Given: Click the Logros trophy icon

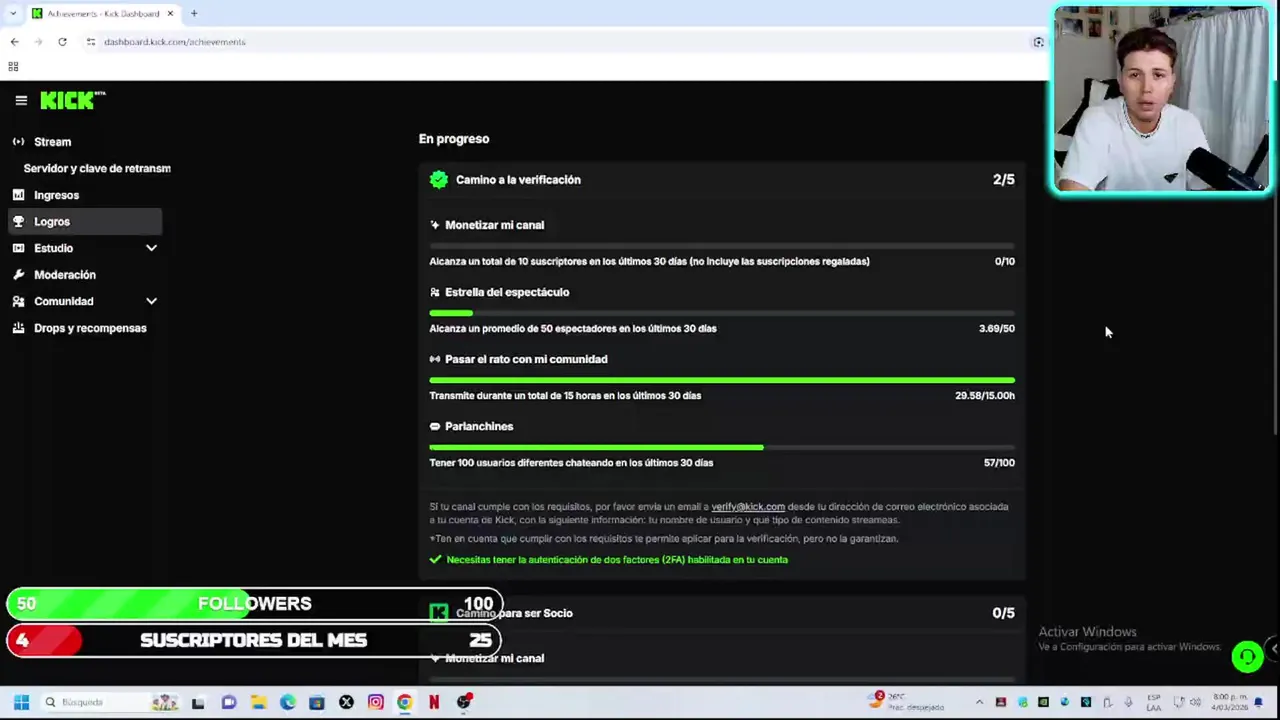Looking at the screenshot, I should pos(18,222).
